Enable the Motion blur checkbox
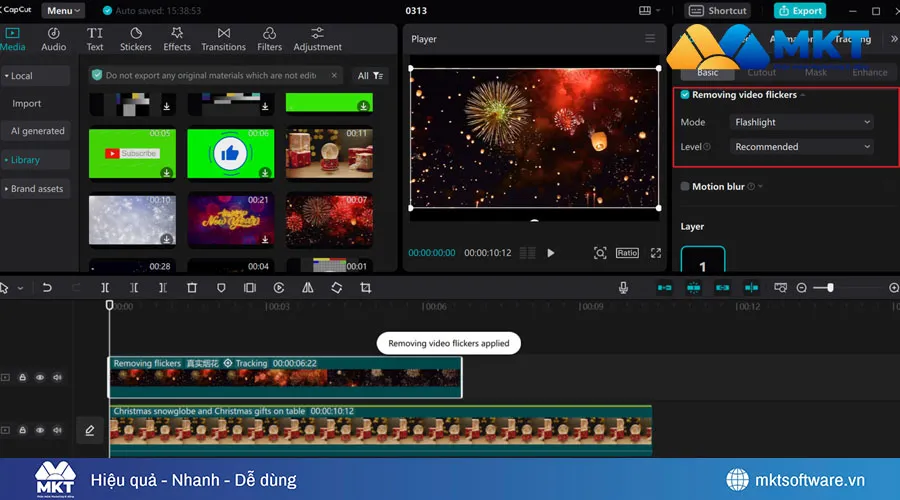 (685, 186)
